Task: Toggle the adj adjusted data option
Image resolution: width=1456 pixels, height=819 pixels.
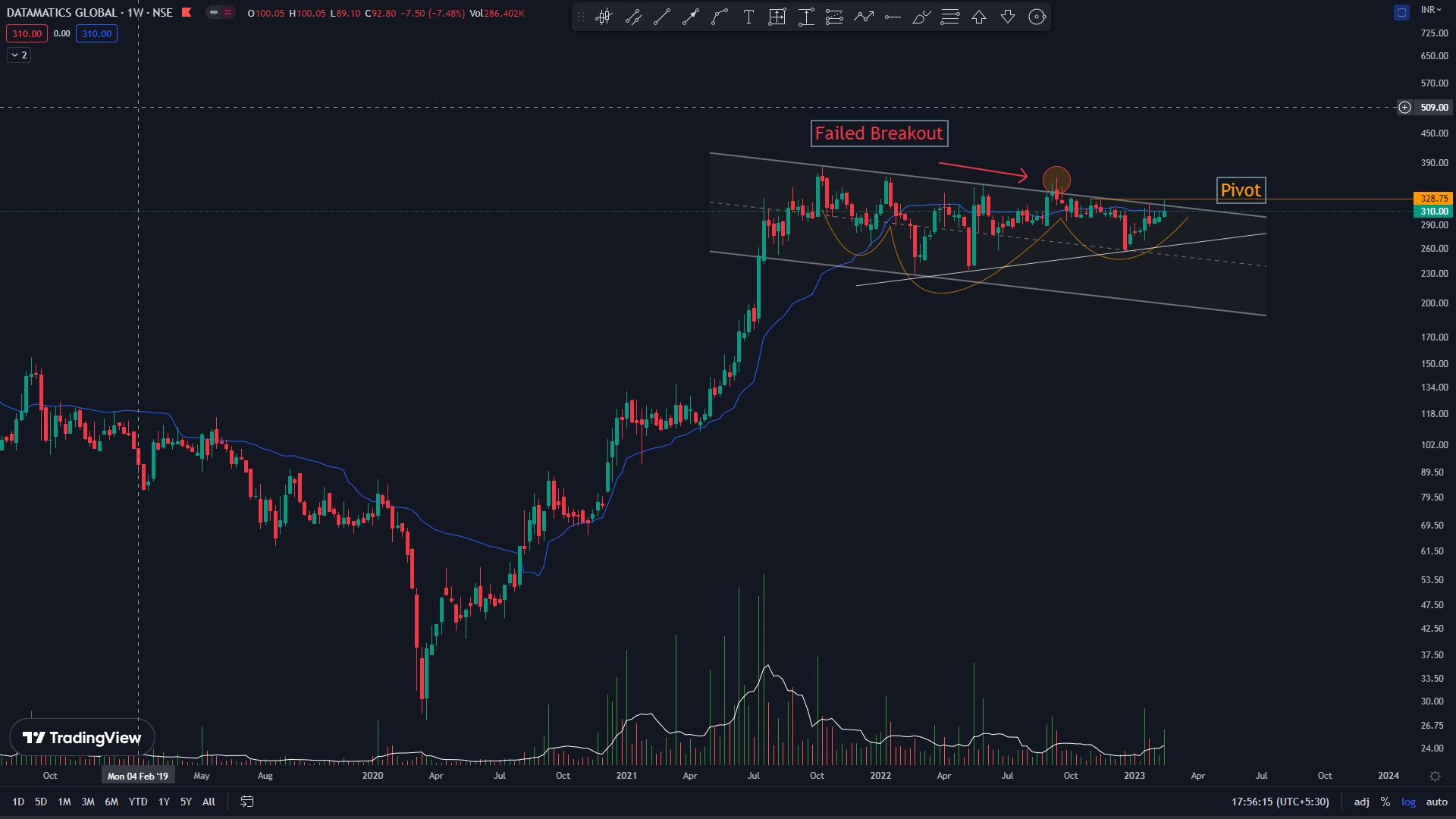Action: pos(1362,802)
